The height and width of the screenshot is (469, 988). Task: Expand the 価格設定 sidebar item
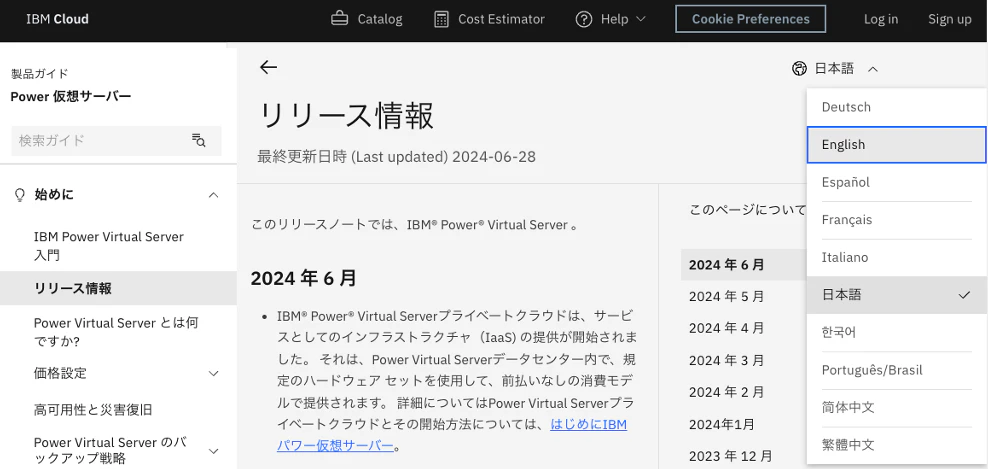coord(214,373)
